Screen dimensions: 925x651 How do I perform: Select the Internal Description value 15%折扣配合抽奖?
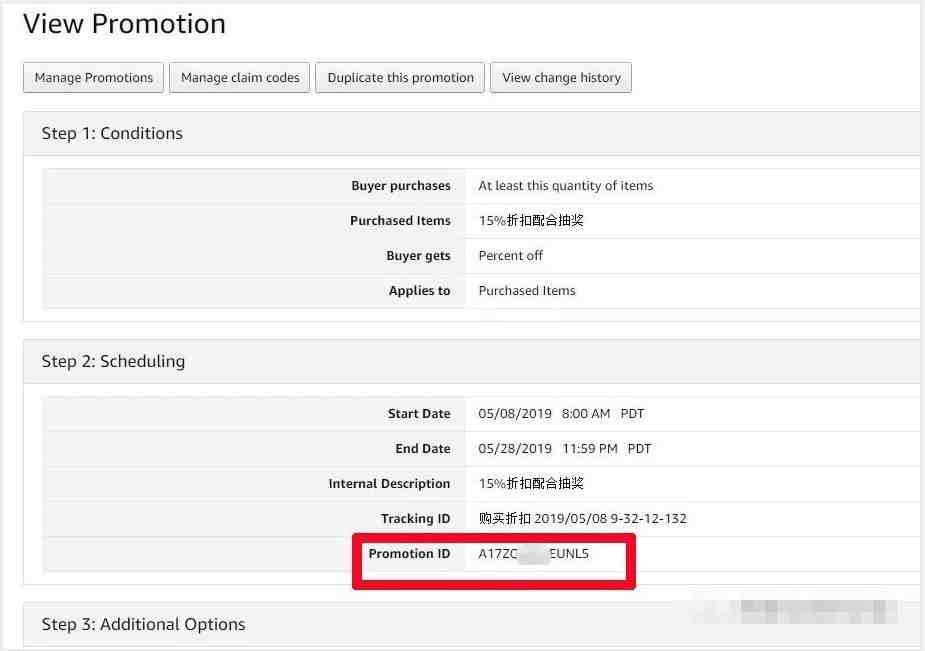pyautogui.click(x=531, y=484)
